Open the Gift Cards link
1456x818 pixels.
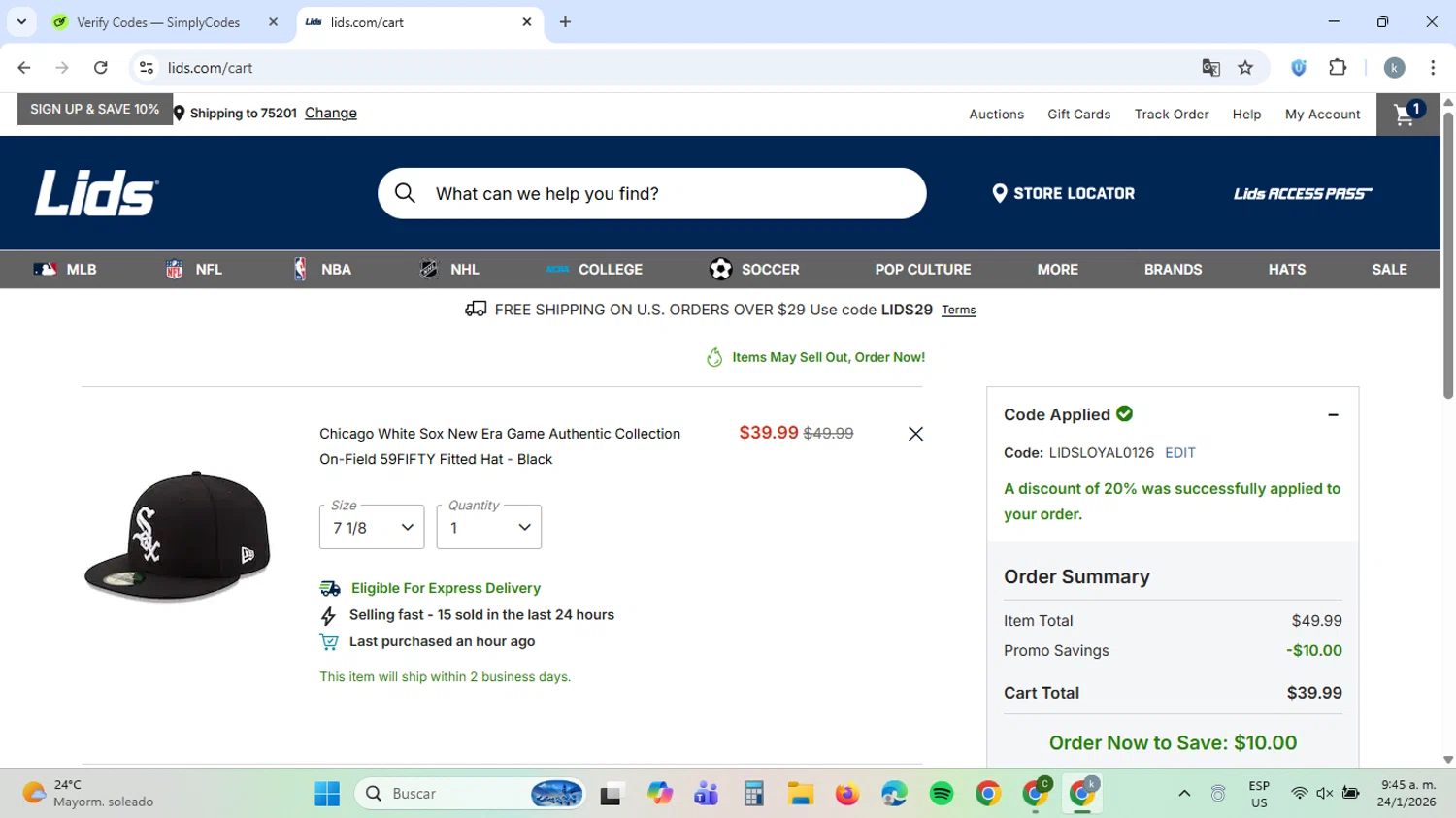coord(1078,115)
